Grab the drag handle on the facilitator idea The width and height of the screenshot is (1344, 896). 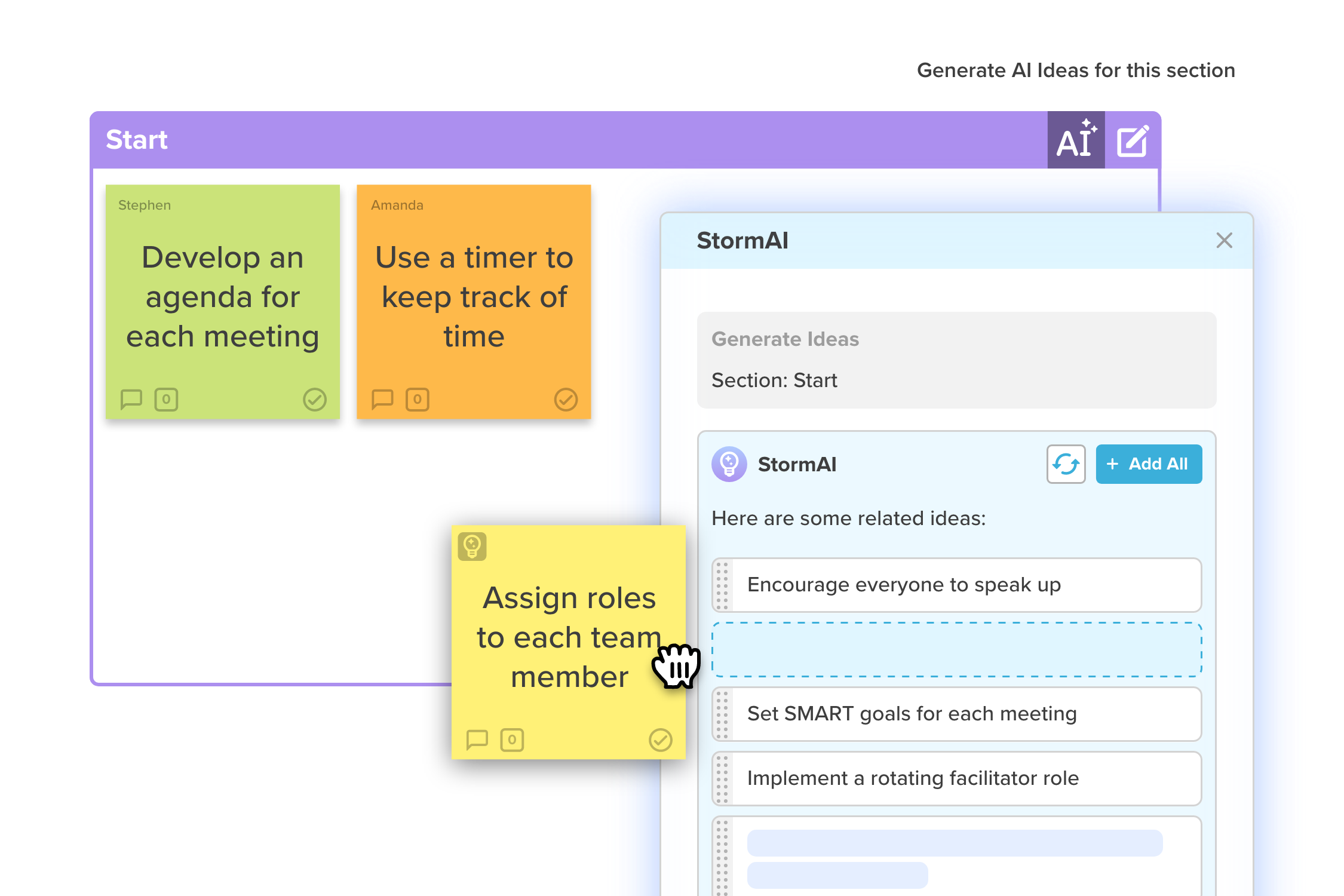point(723,778)
